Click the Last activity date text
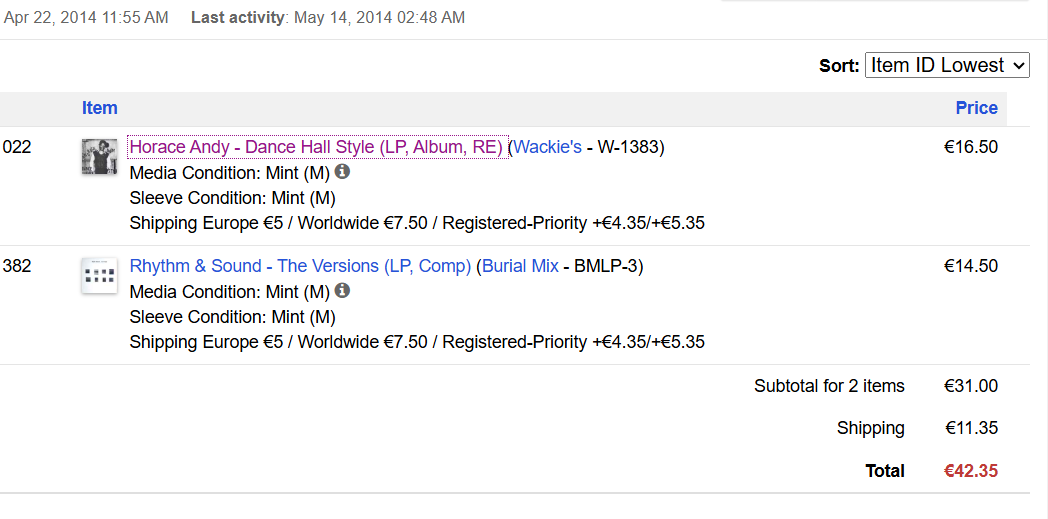This screenshot has width=1048, height=519. pyautogui.click(x=379, y=18)
